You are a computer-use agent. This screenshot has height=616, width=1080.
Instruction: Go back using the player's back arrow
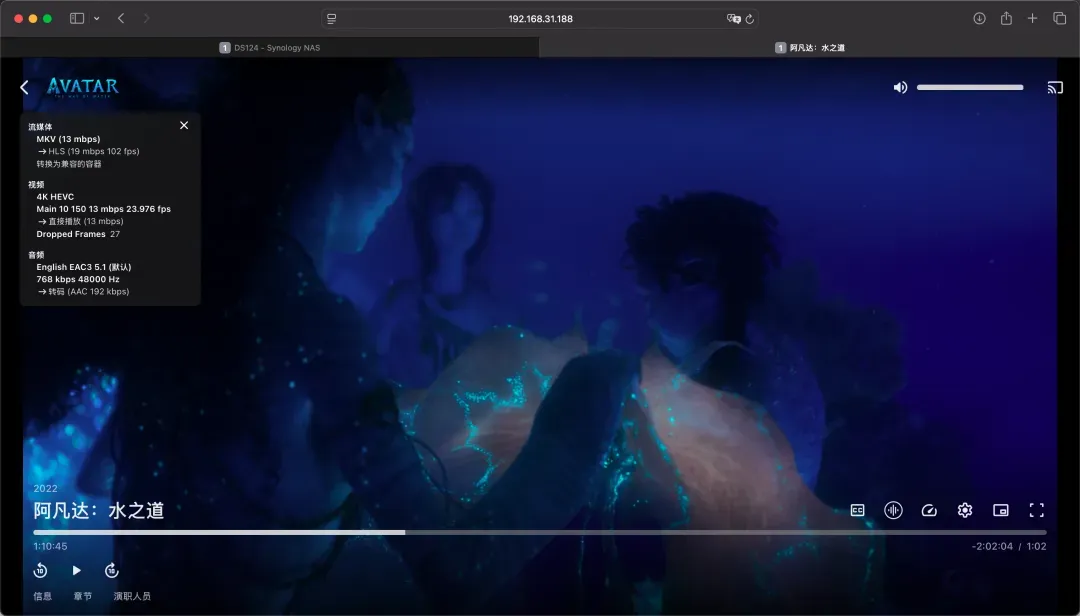(24, 88)
